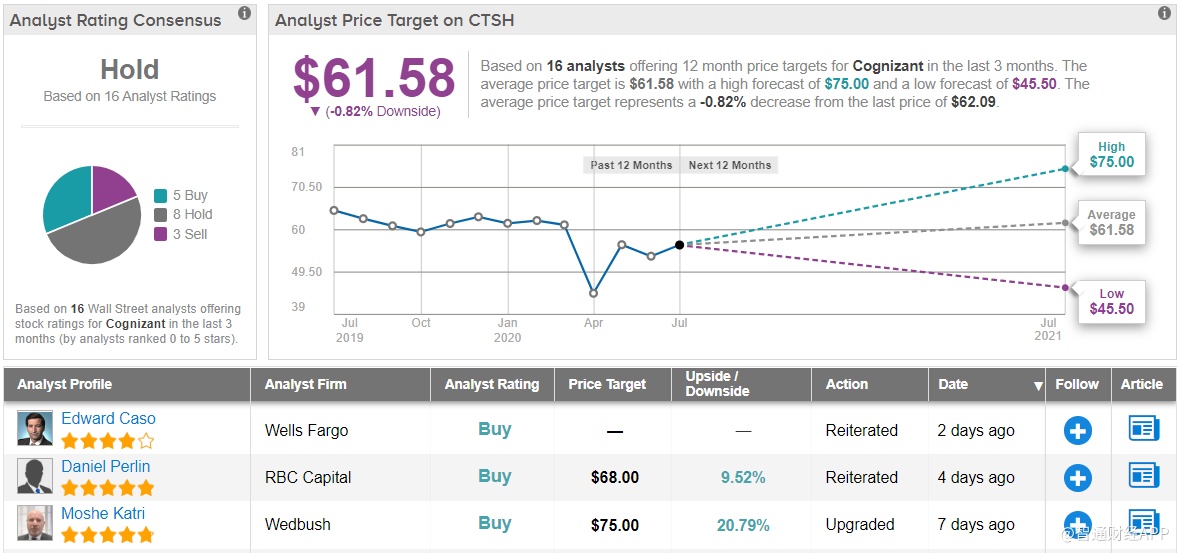1179x553 pixels.
Task: Sort table by Date column arrow
Action: point(1038,386)
